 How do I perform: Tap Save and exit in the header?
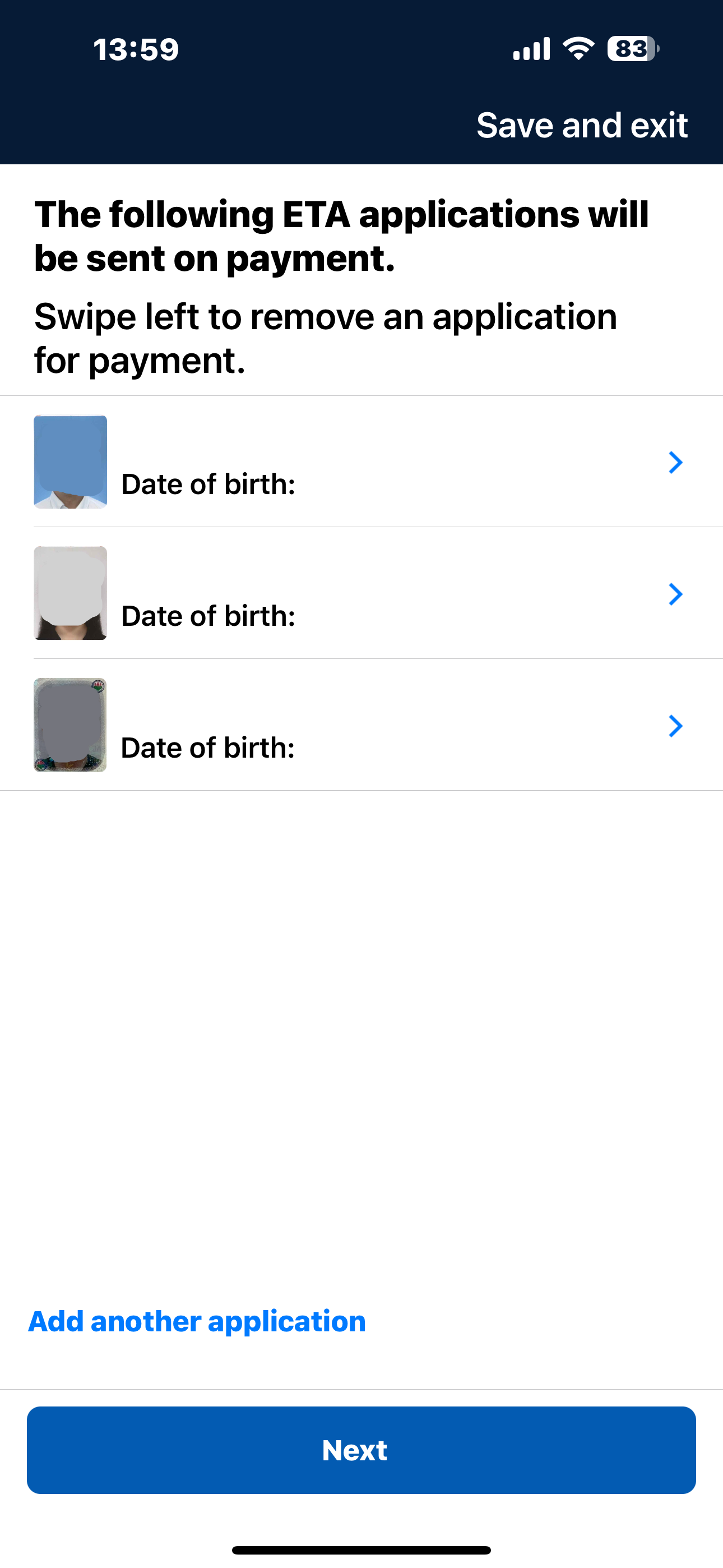pyautogui.click(x=582, y=126)
